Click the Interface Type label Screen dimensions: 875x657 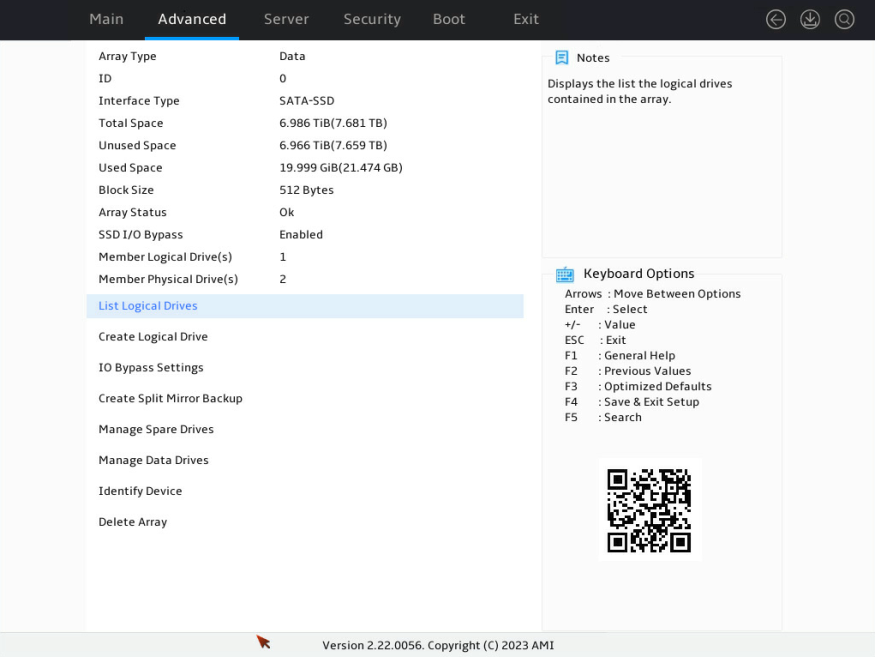pyautogui.click(x=139, y=101)
